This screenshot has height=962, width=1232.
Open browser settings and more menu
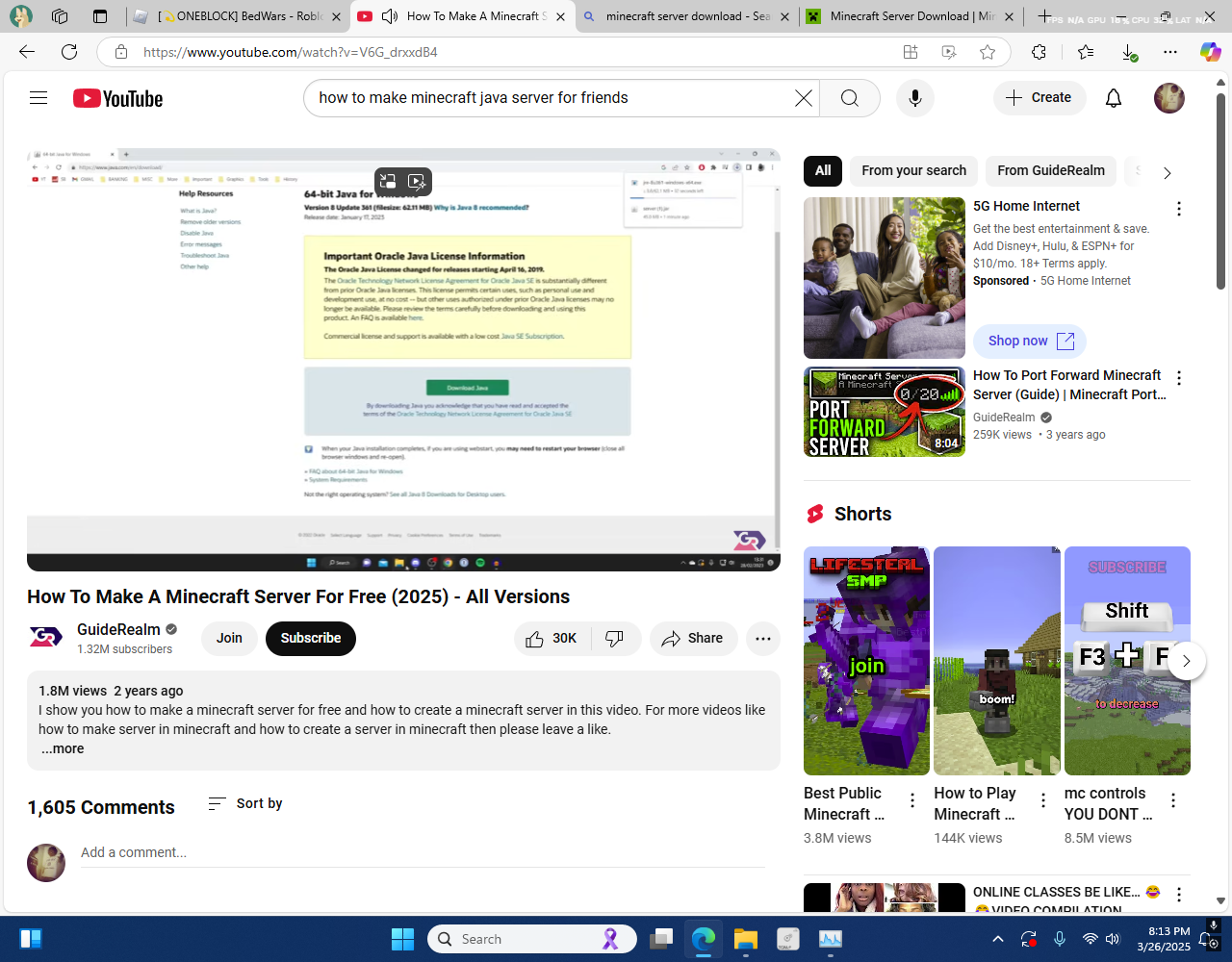coord(1170,52)
